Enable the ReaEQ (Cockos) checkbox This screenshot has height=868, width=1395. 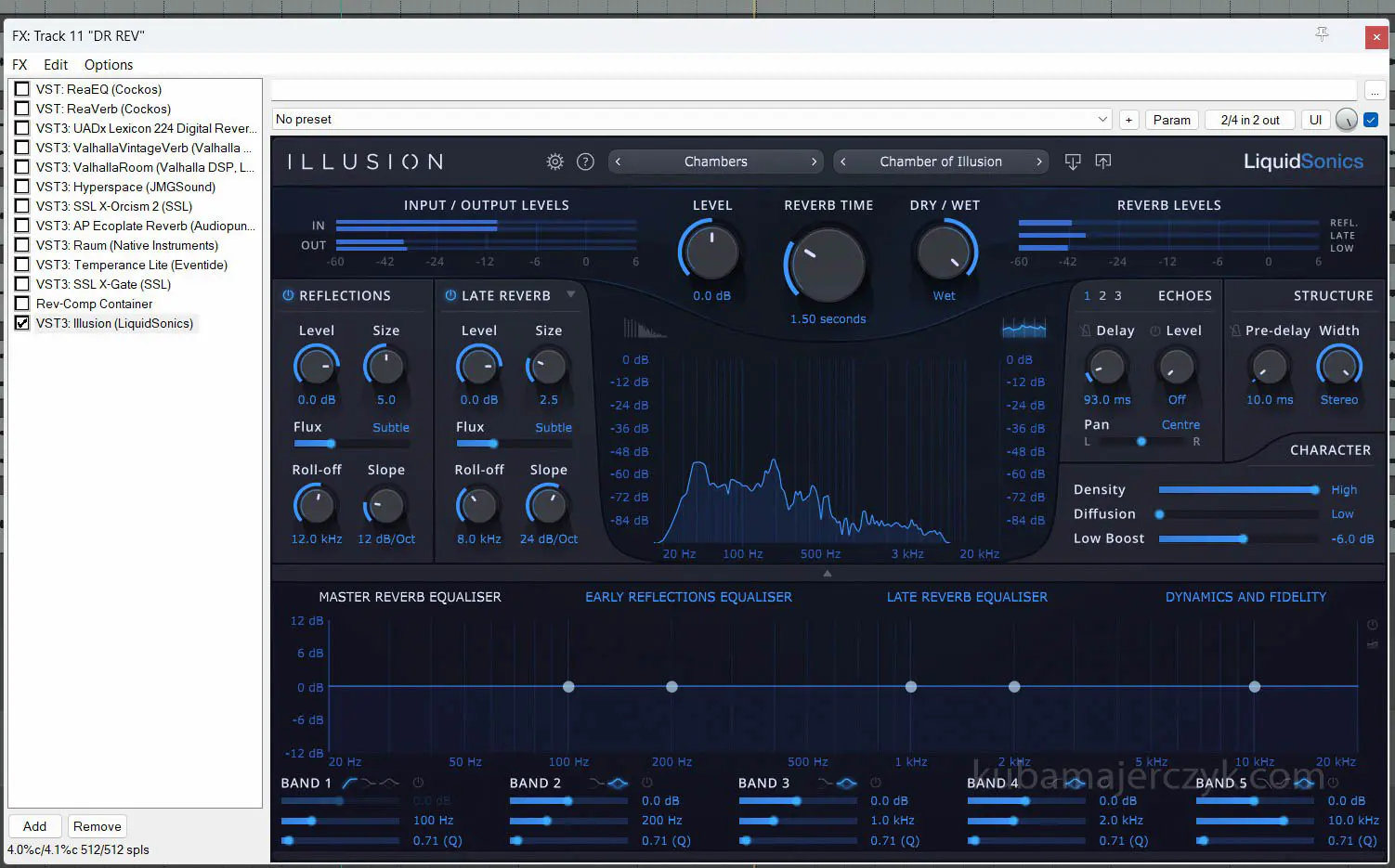click(22, 89)
